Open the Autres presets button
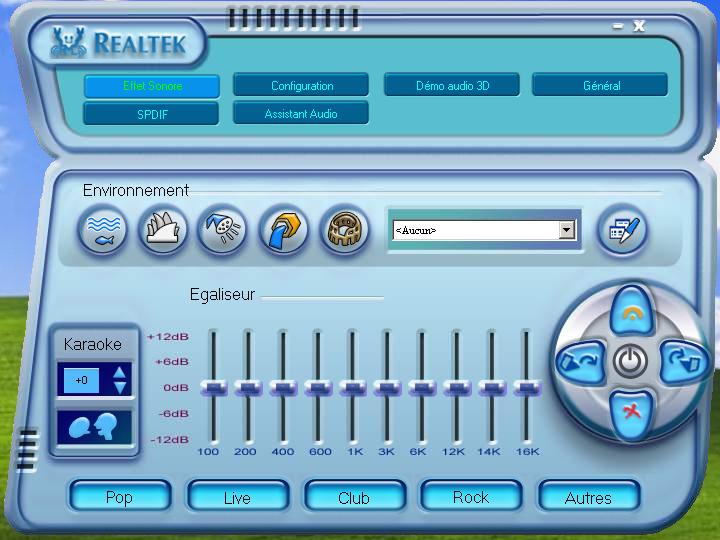The height and width of the screenshot is (540, 720). click(589, 497)
